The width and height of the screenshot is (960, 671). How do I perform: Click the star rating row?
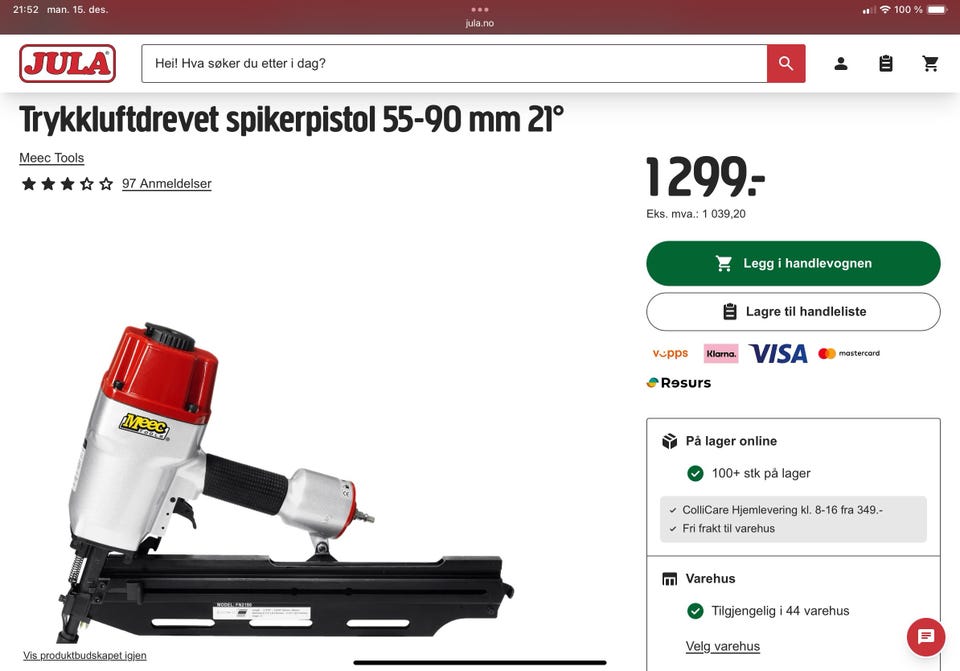pos(67,184)
